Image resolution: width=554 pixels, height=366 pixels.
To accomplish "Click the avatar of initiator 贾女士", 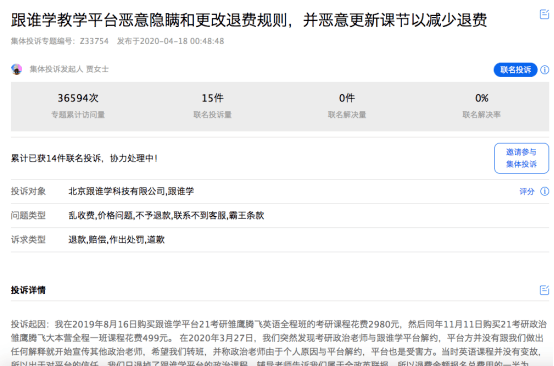I will click(x=16, y=69).
